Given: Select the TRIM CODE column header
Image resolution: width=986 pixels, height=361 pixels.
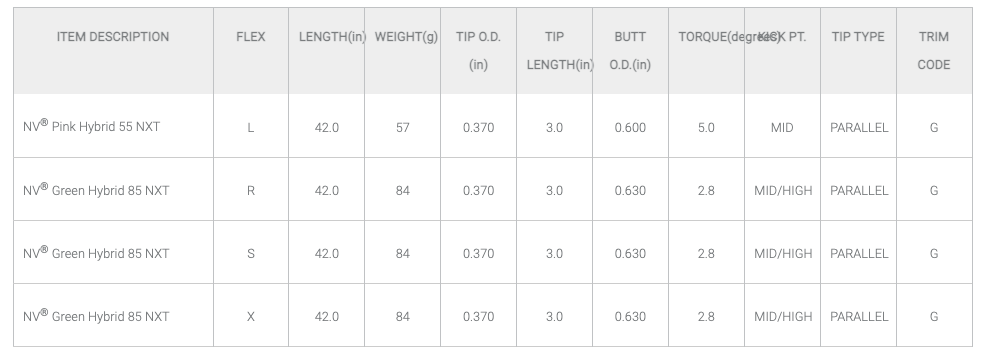Looking at the screenshot, I should tap(934, 51).
